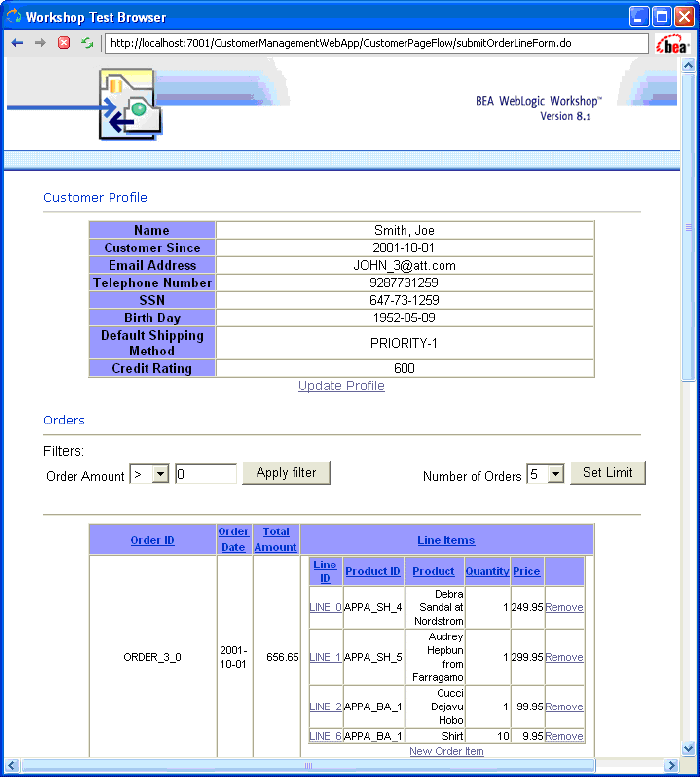
Task: Refresh the page with the green refresh icon
Action: pos(87,43)
